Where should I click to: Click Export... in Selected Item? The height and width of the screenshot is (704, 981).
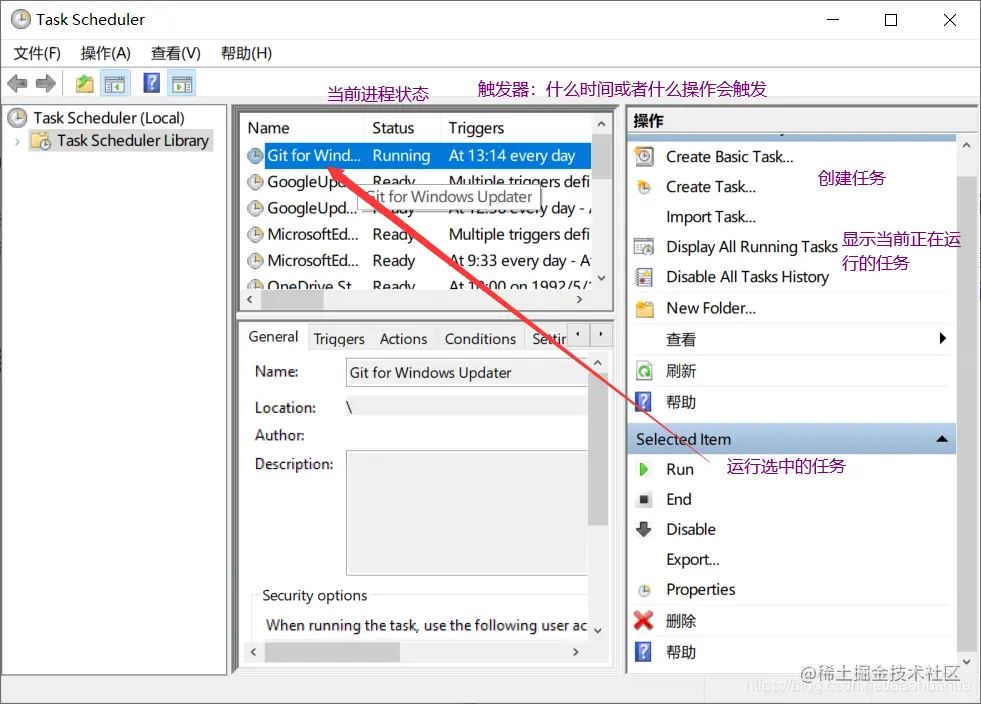click(693, 559)
